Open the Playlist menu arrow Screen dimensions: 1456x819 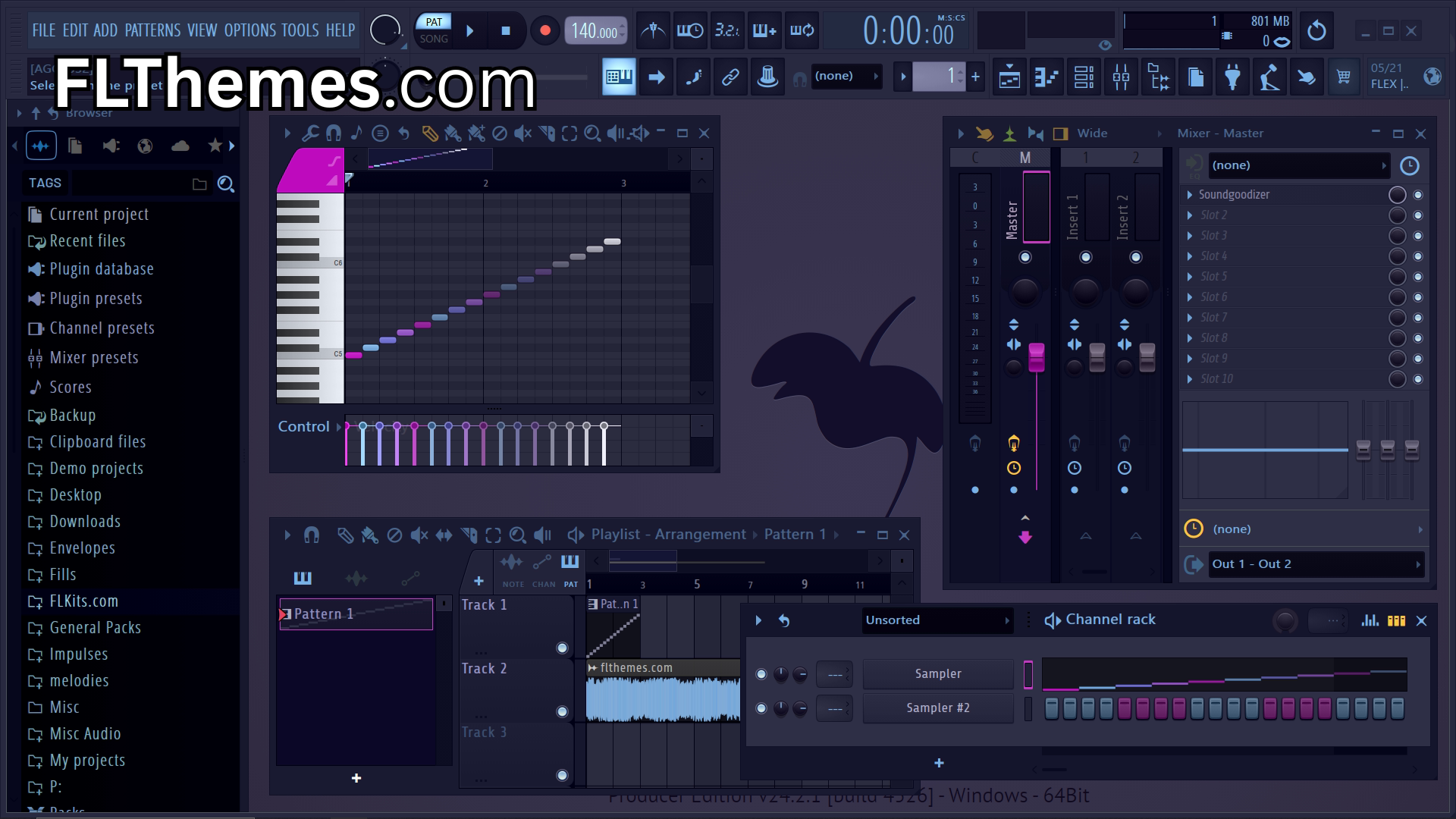[287, 535]
